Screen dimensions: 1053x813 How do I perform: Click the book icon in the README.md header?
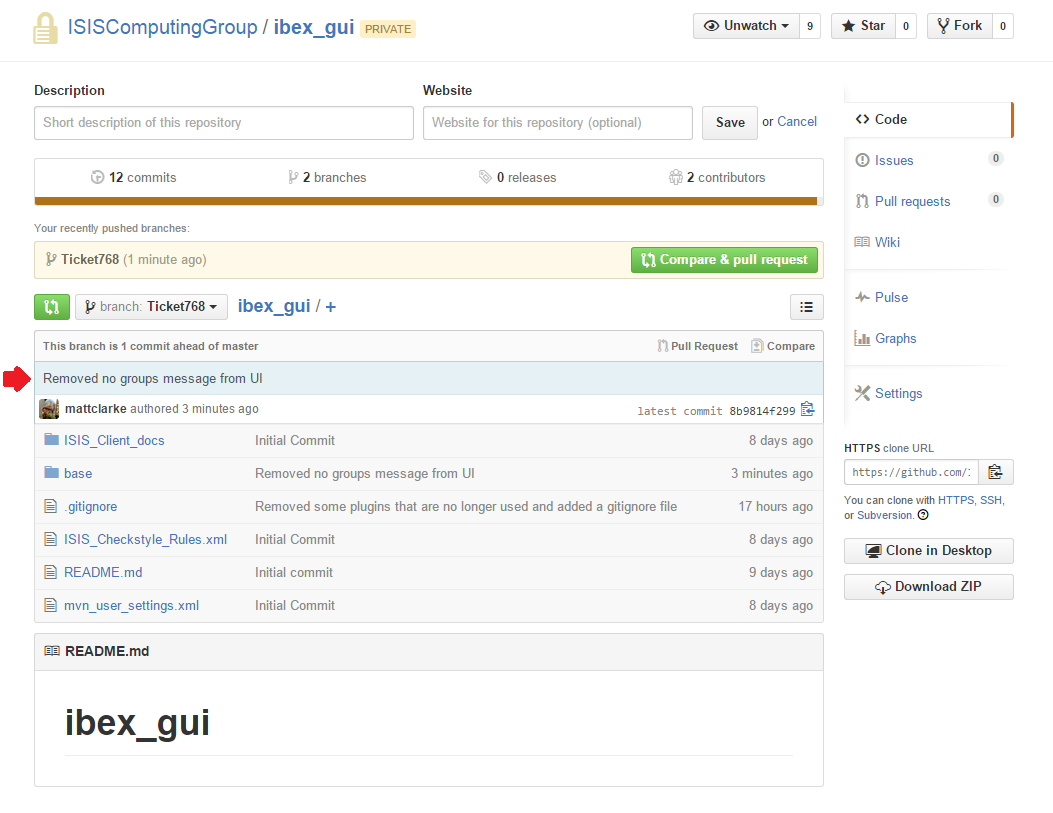52,651
